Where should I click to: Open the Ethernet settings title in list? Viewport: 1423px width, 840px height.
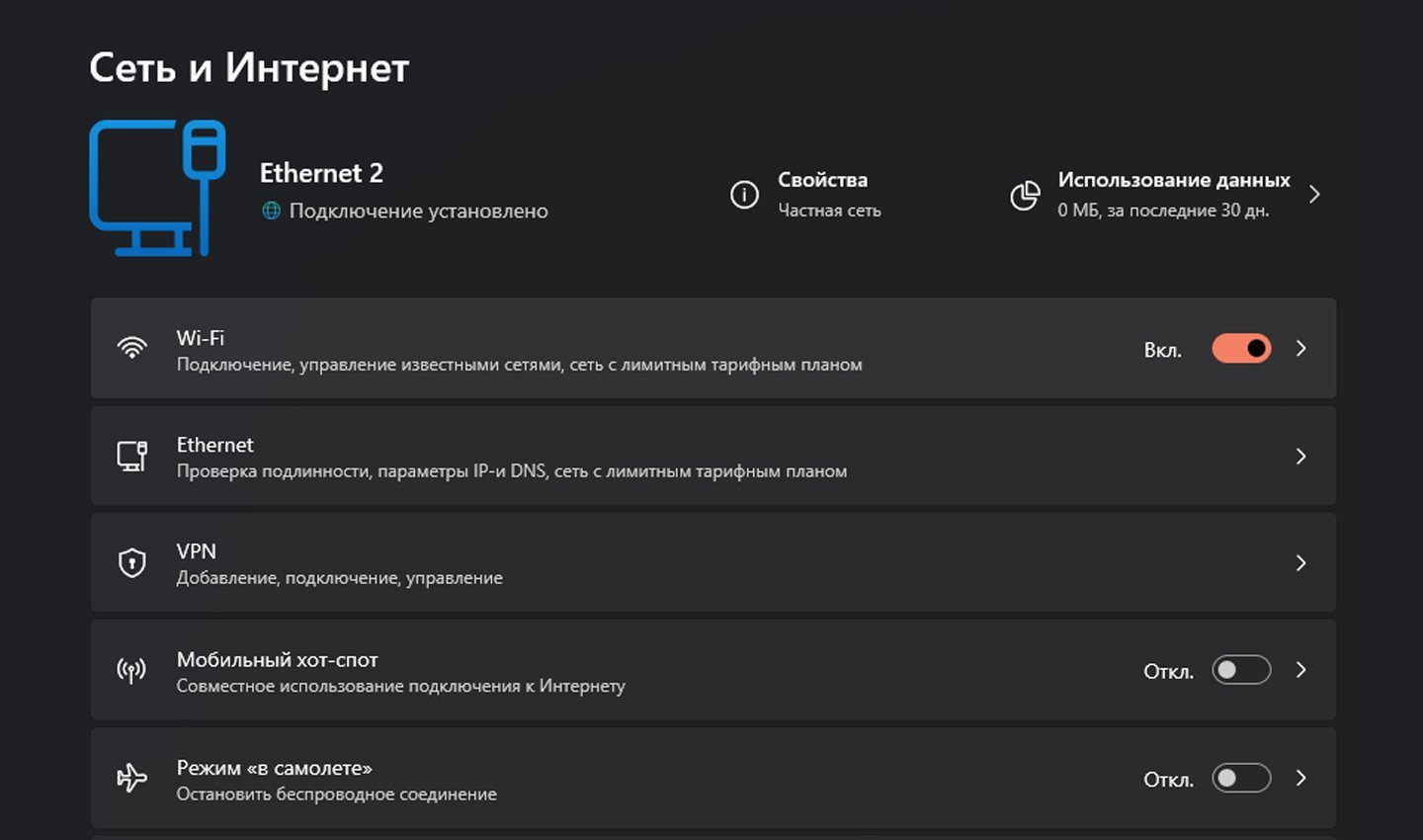(215, 445)
